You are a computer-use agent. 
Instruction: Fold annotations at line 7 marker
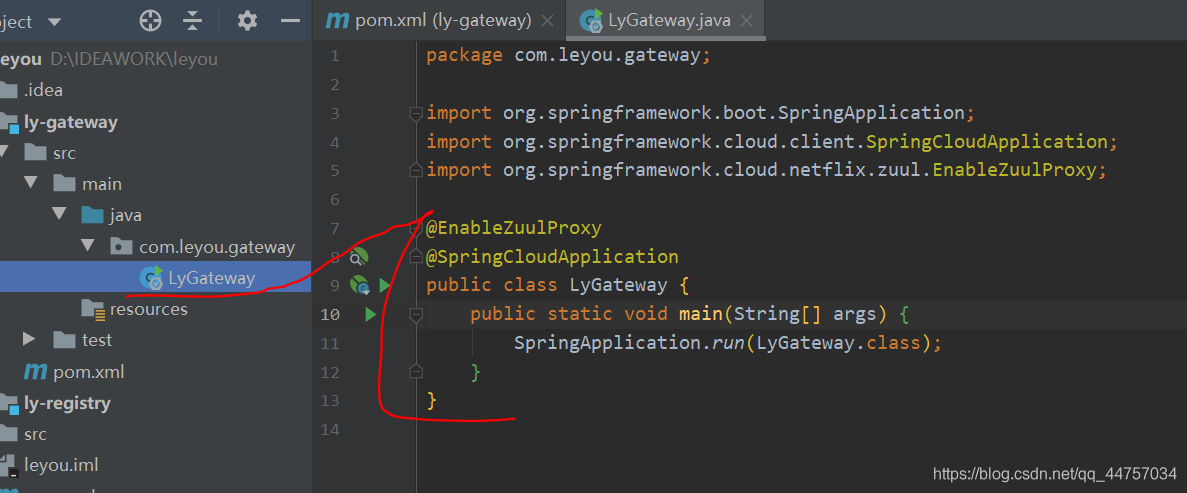415,228
